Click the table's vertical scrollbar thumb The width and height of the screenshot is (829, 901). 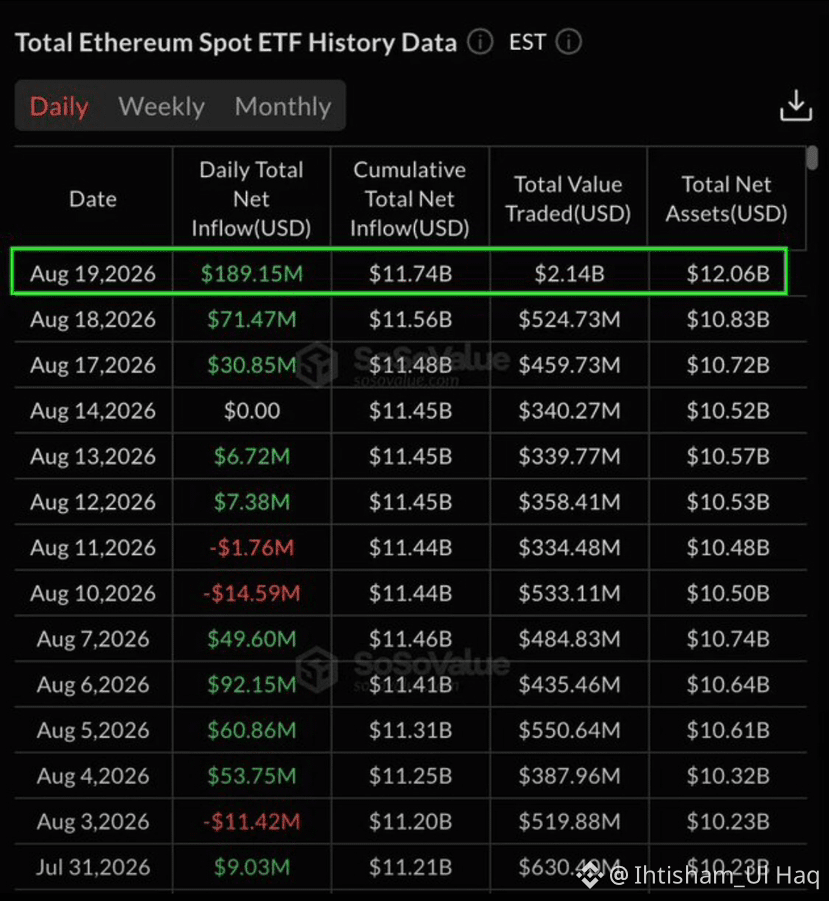click(x=811, y=158)
